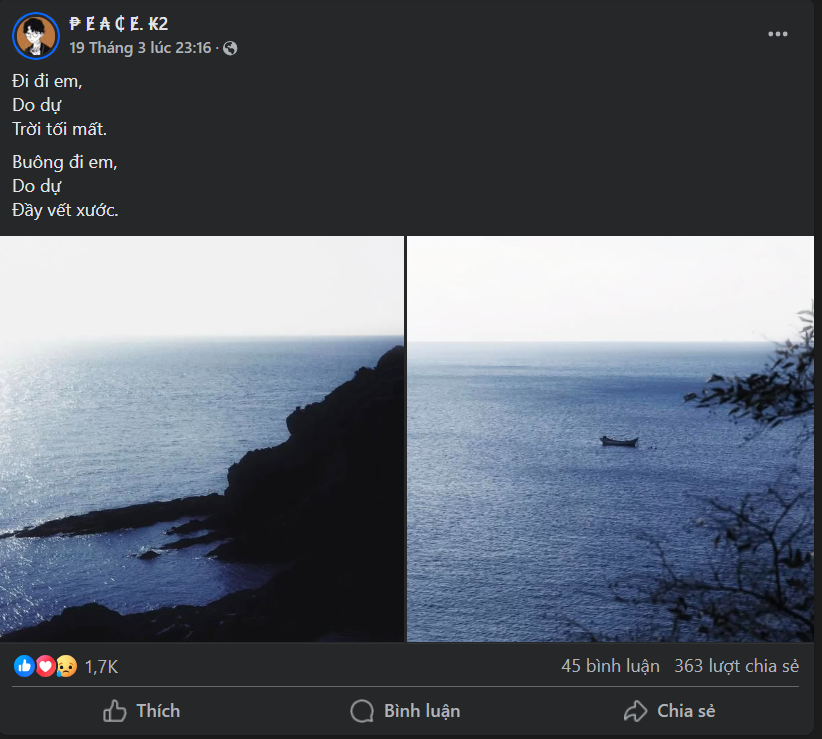The height and width of the screenshot is (739, 822).
Task: Click the sad face reaction icon
Action: click(x=66, y=666)
